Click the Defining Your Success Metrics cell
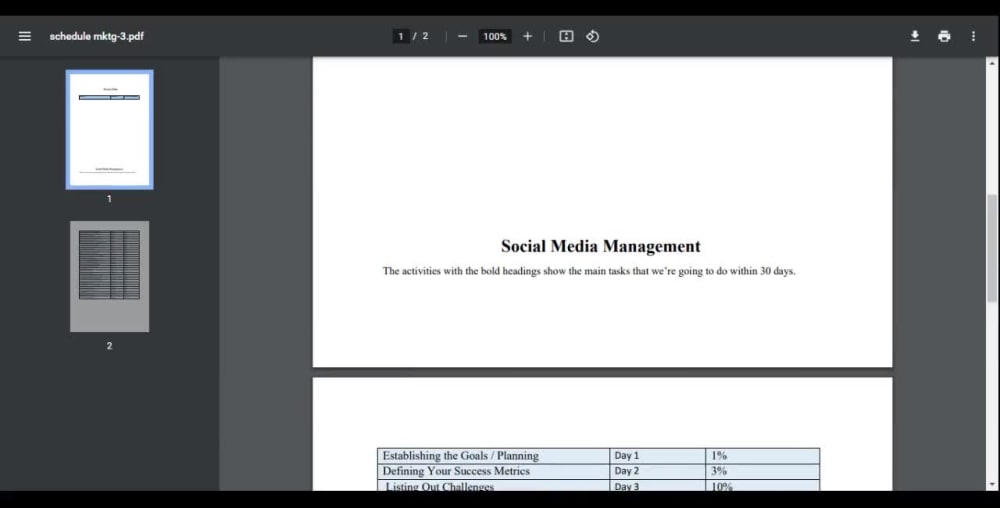Viewport: 1000px width, 508px height. tap(494, 471)
